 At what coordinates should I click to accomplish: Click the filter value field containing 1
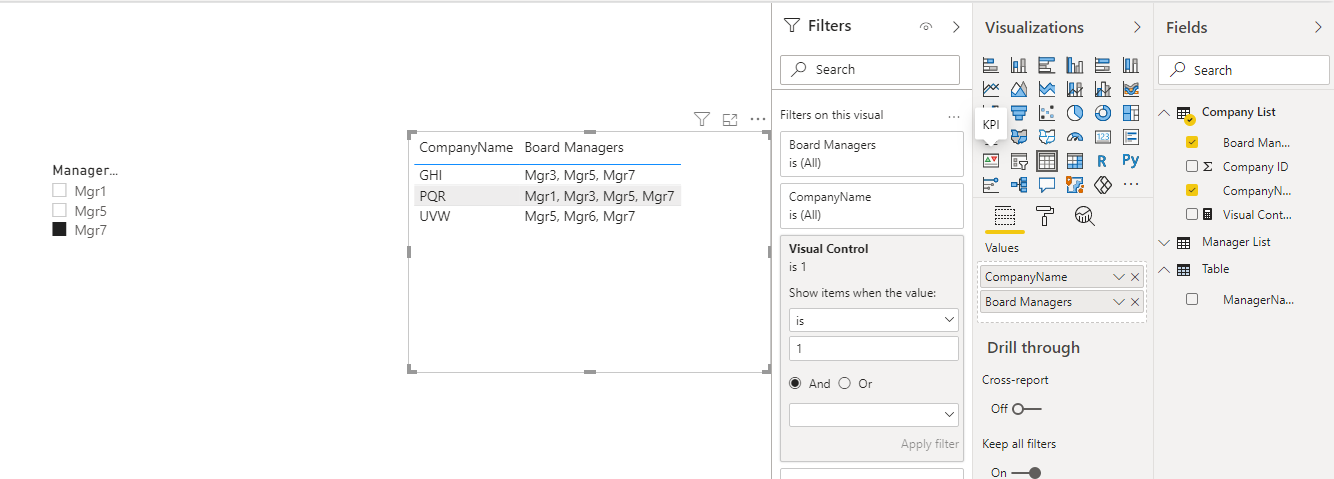(x=874, y=349)
